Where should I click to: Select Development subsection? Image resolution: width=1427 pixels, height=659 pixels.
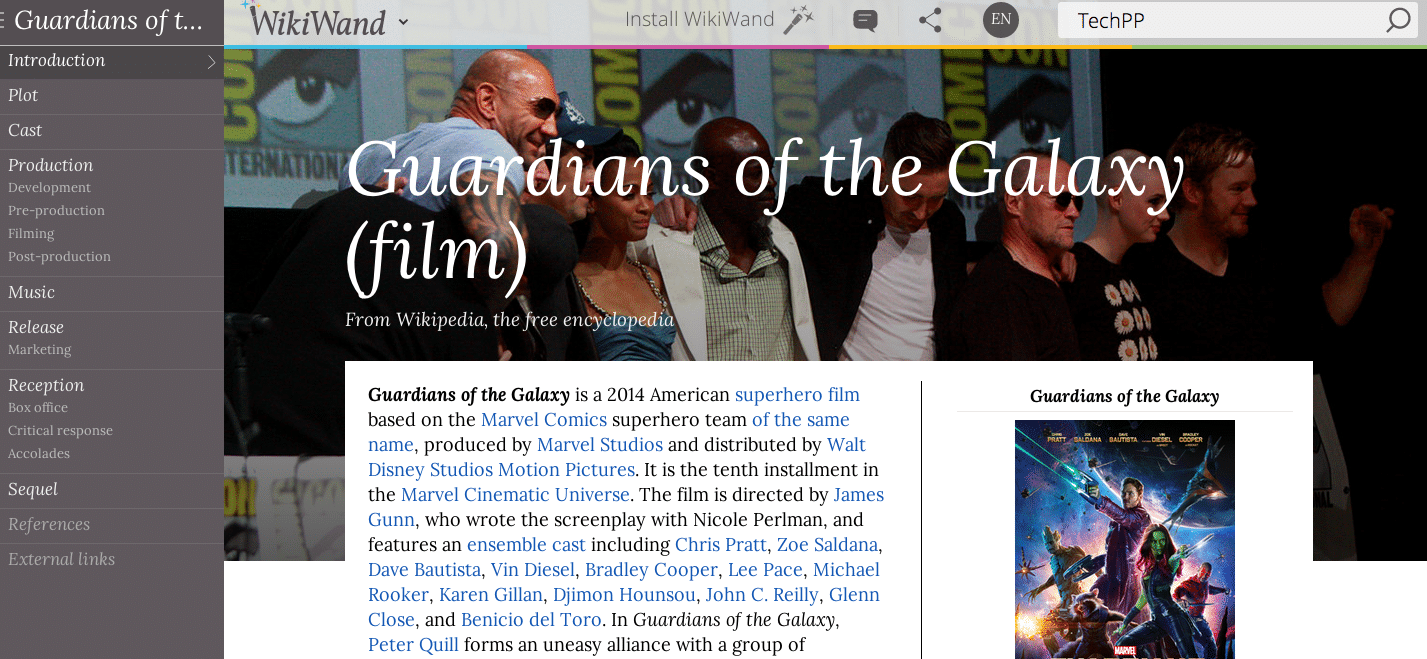49,188
